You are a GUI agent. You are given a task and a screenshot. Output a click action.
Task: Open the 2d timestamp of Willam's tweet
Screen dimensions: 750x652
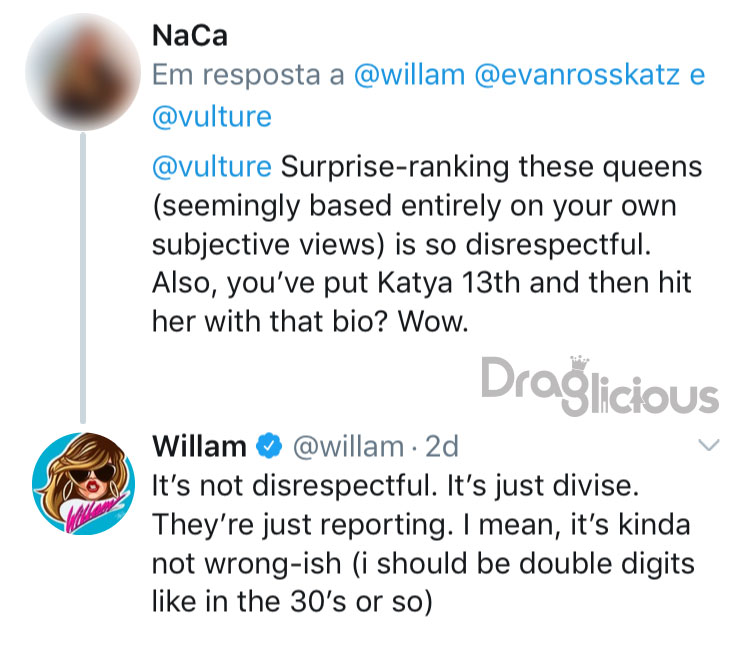coord(442,446)
